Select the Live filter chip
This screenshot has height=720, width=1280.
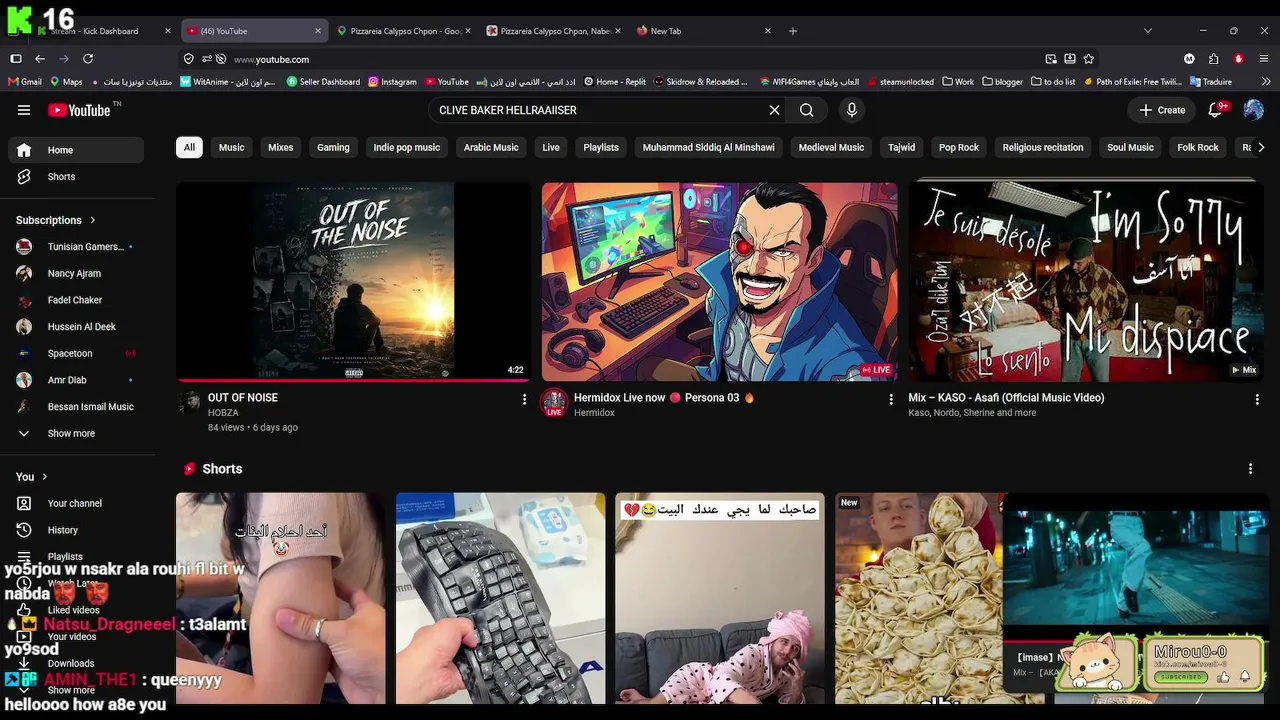551,147
